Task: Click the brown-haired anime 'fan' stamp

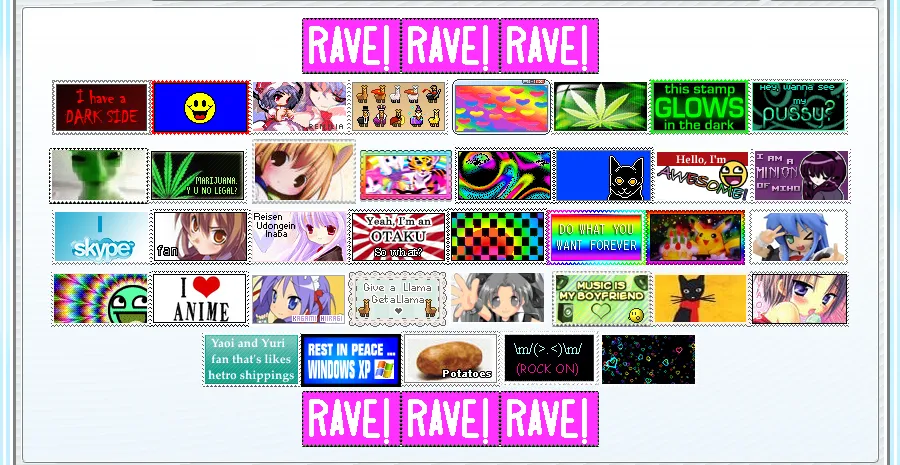Action: [x=200, y=237]
